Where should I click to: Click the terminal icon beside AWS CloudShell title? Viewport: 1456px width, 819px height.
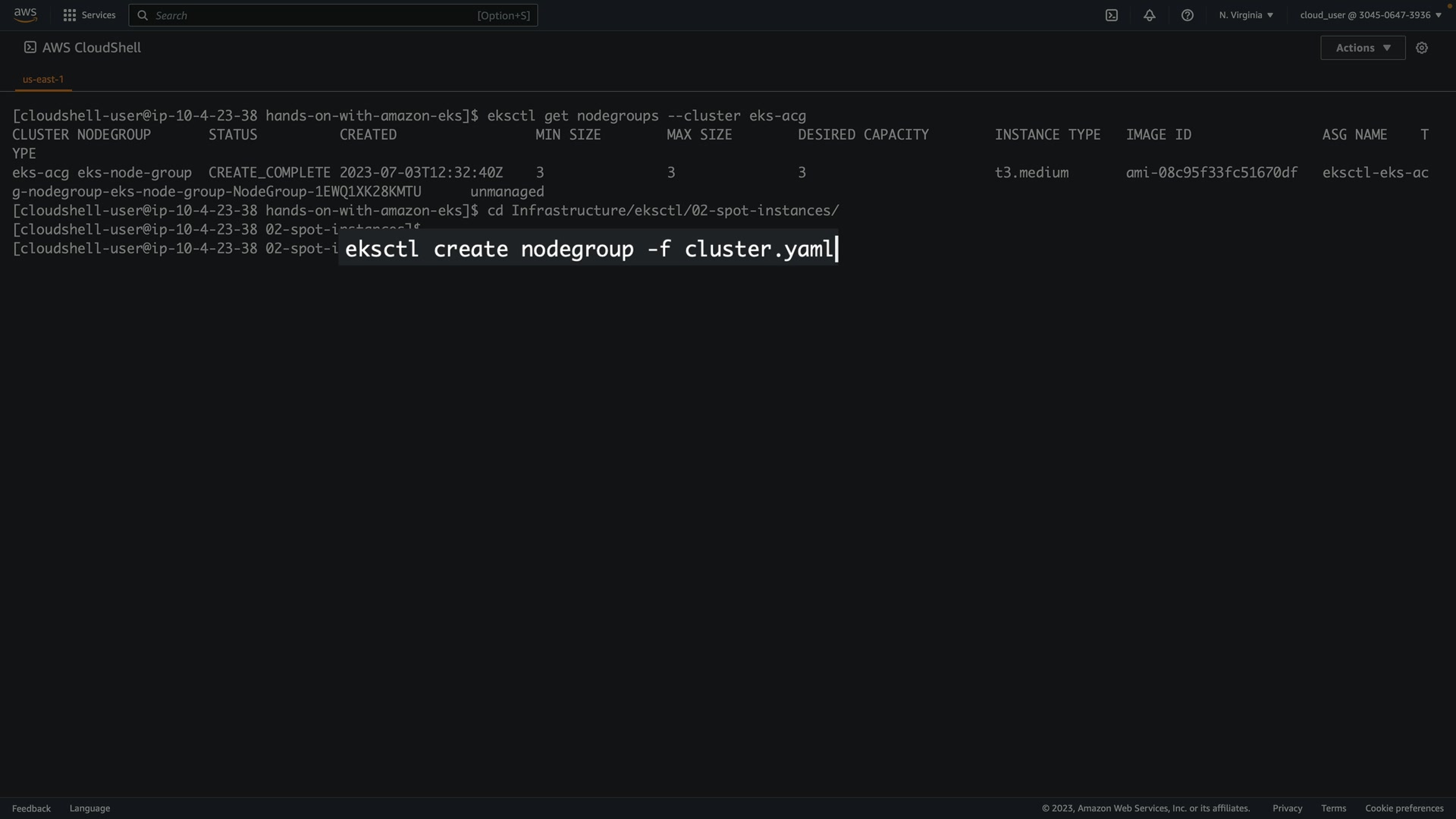30,47
